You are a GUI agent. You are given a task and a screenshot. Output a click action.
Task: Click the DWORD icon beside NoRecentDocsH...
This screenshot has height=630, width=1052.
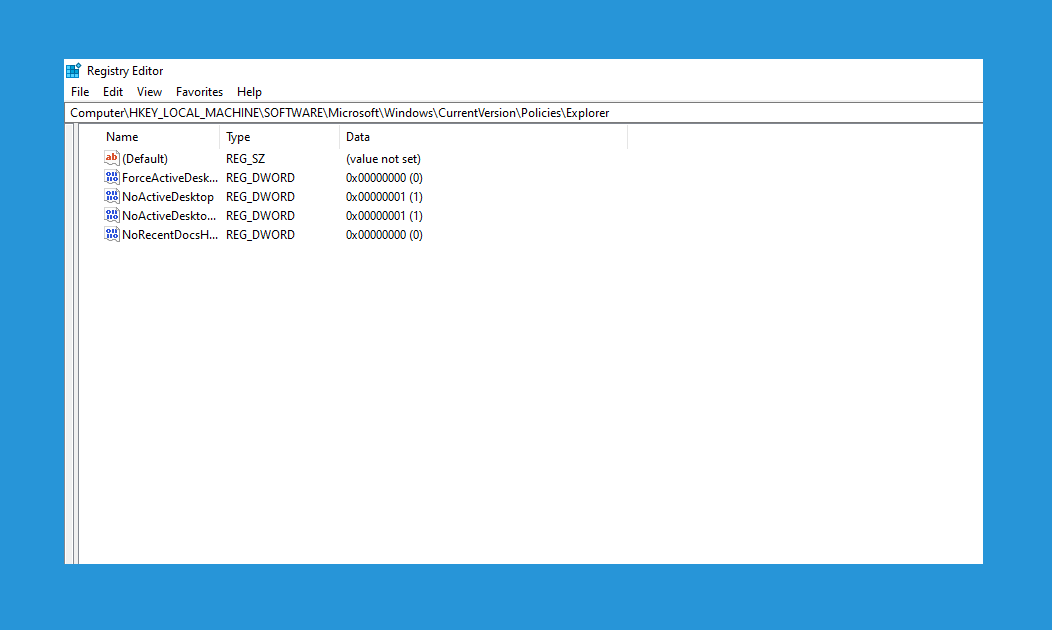[x=111, y=234]
